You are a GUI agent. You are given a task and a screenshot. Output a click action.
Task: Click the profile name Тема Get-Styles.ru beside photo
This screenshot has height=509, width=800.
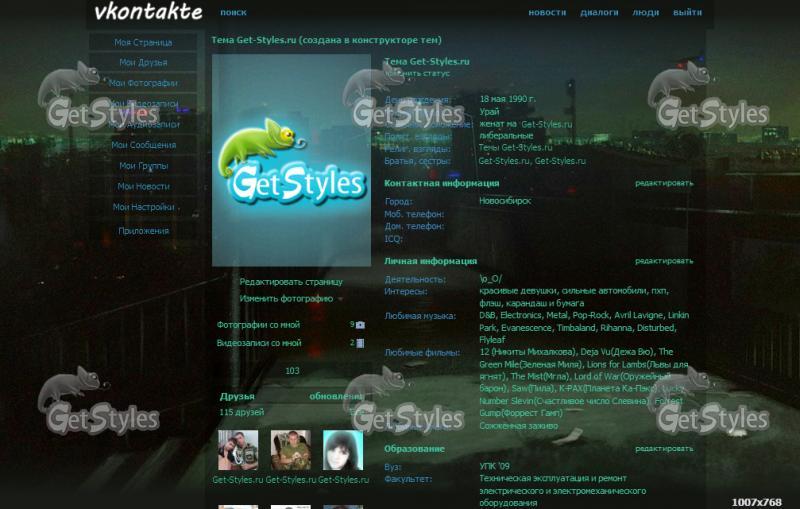(x=427, y=61)
